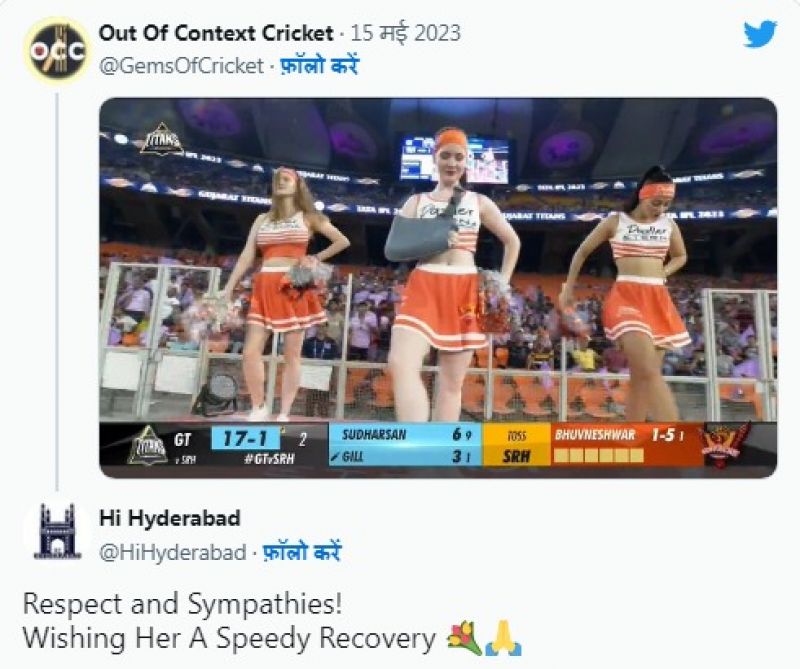The image size is (800, 669).
Task: Open Out Of Context Cricket profile avatar
Action: [x=58, y=50]
